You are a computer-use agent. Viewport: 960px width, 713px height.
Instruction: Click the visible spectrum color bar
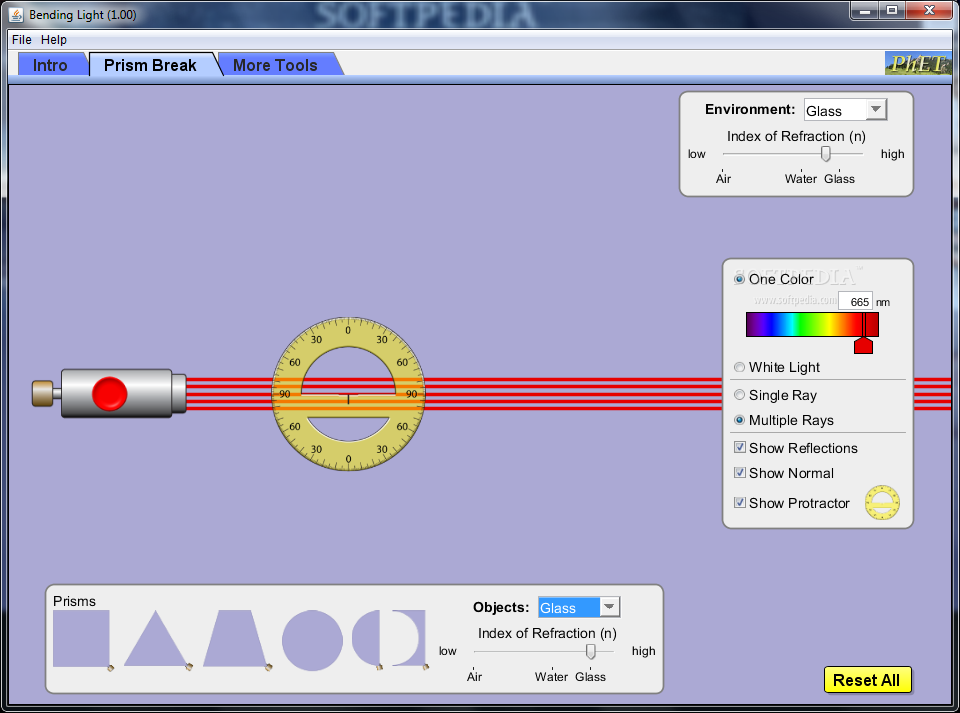tap(812, 324)
